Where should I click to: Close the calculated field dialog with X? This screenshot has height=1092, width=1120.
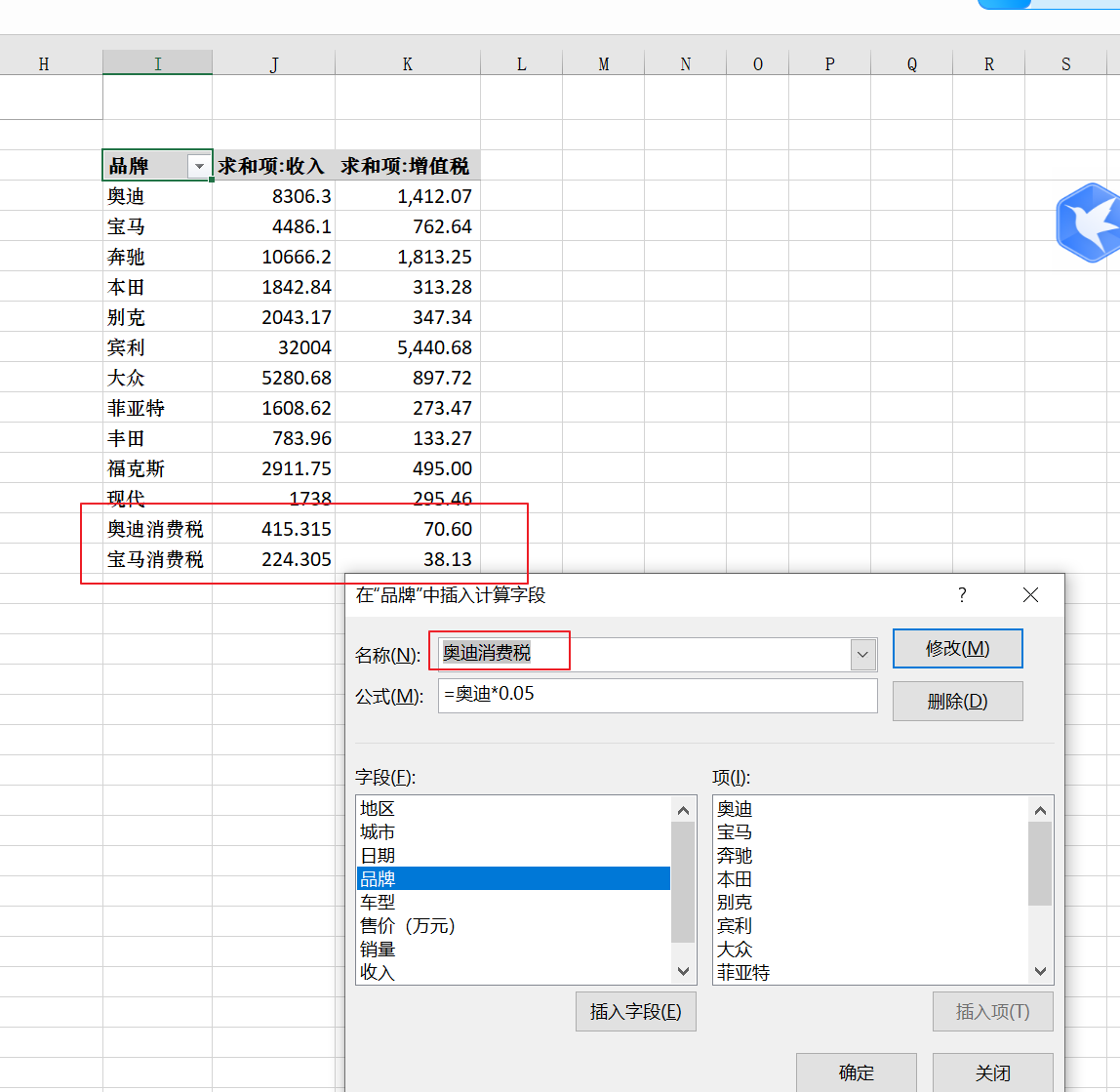(x=1030, y=594)
